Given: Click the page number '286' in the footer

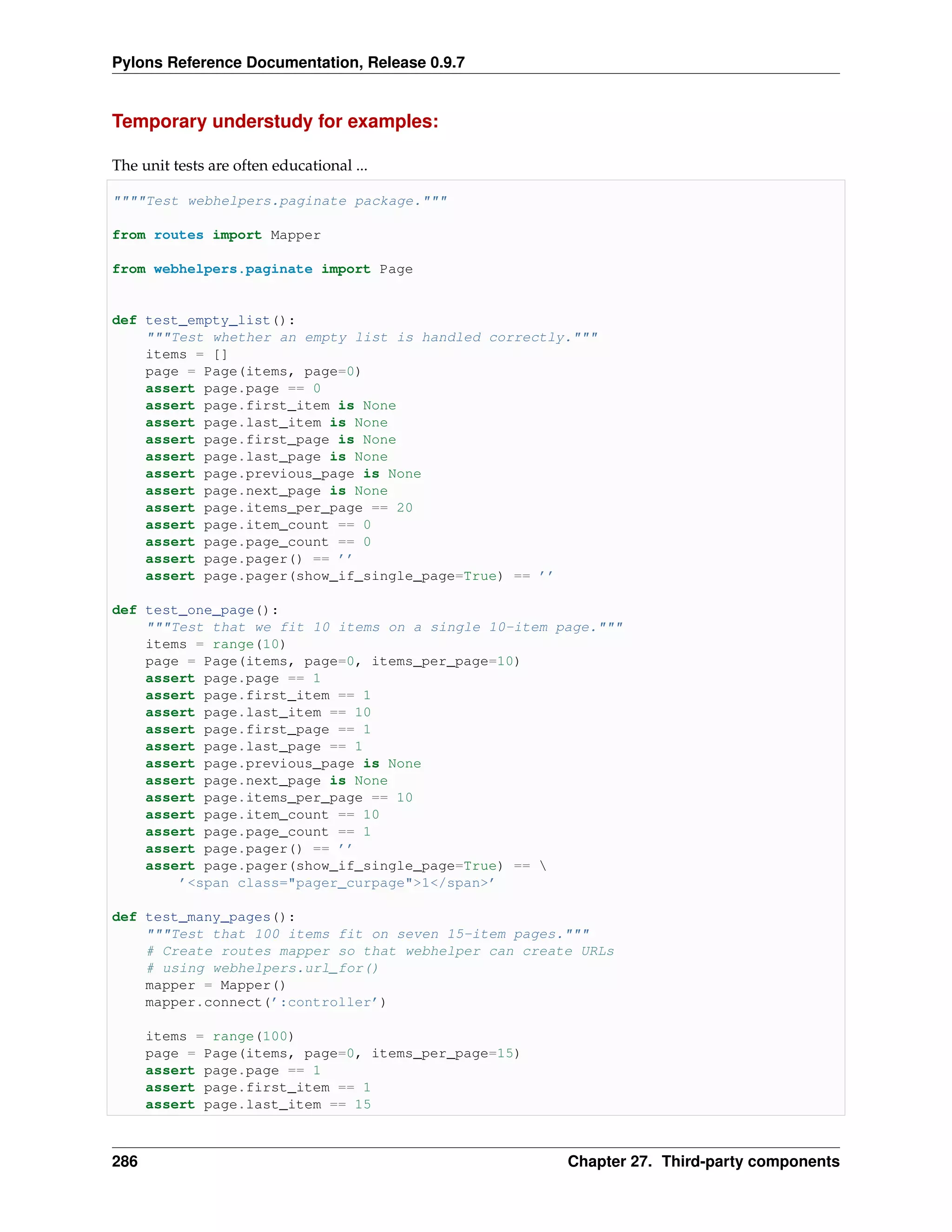Looking at the screenshot, I should click(125, 1161).
